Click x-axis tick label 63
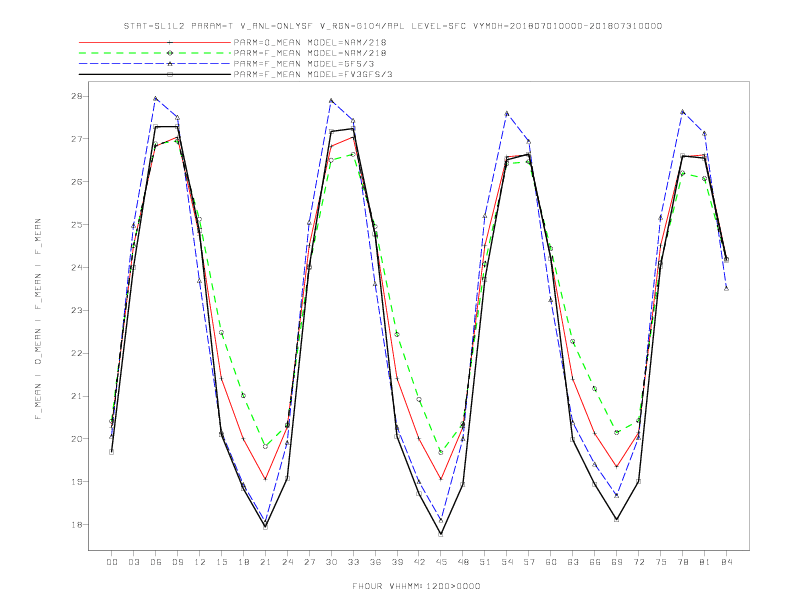The image size is (792, 612). click(x=573, y=562)
